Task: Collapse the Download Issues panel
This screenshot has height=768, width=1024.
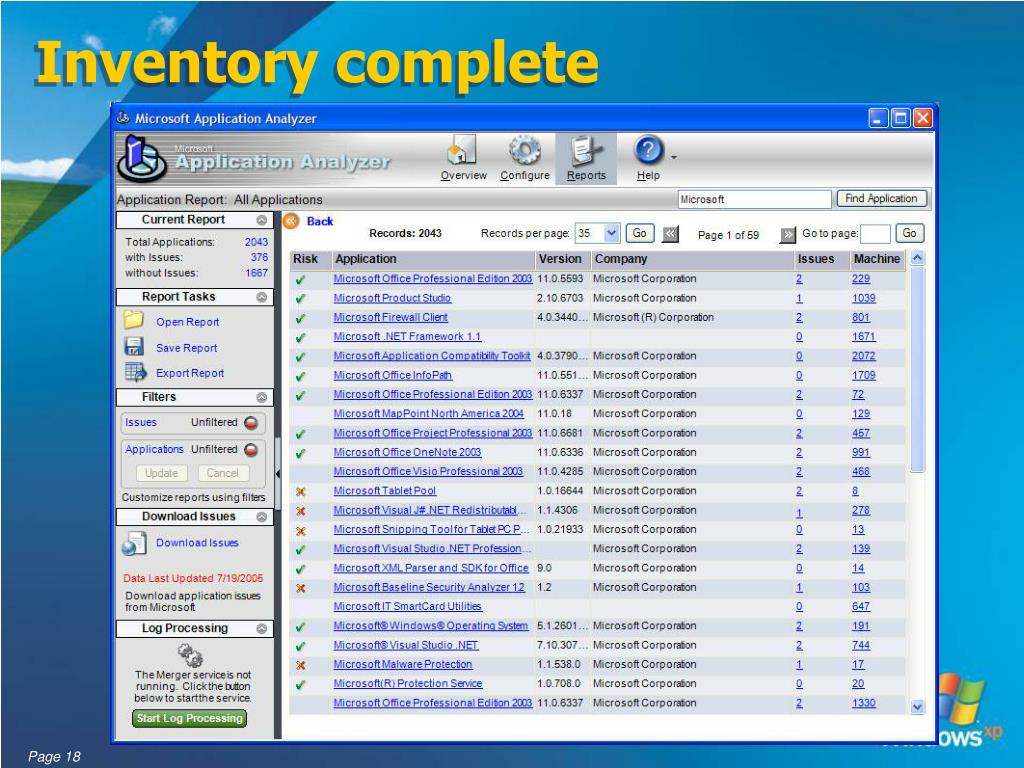Action: click(261, 517)
